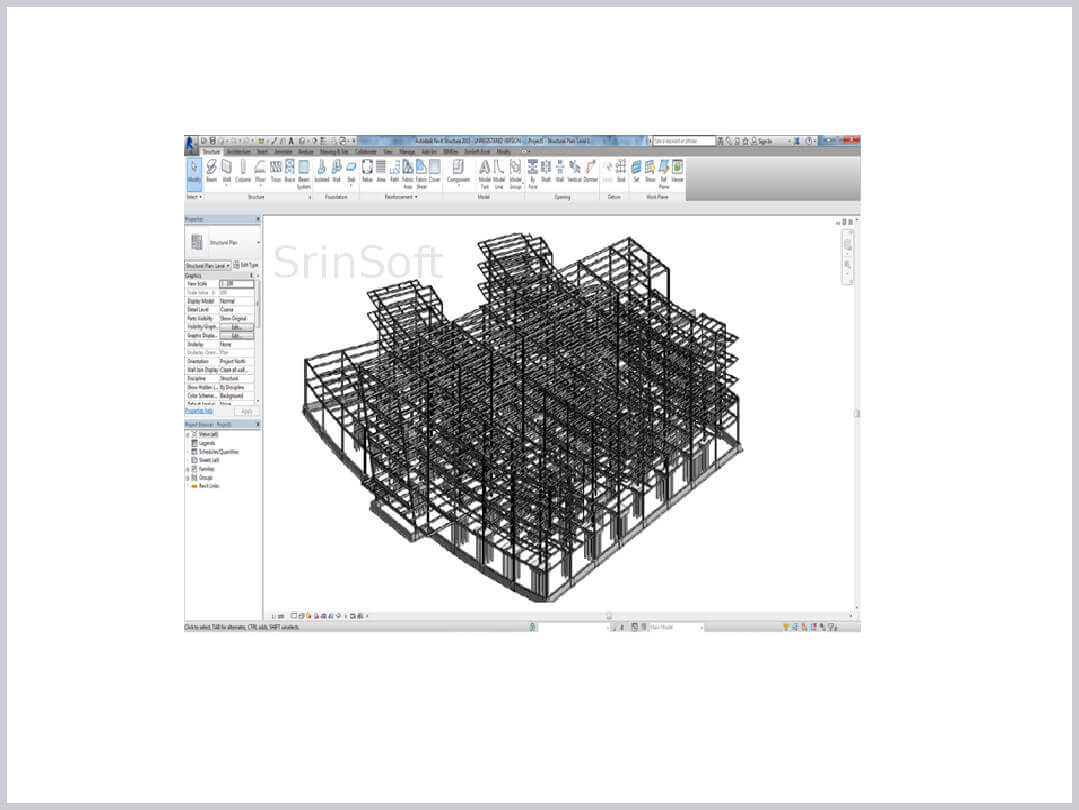1079x810 pixels.
Task: Click the search keyword input field
Action: (x=683, y=140)
